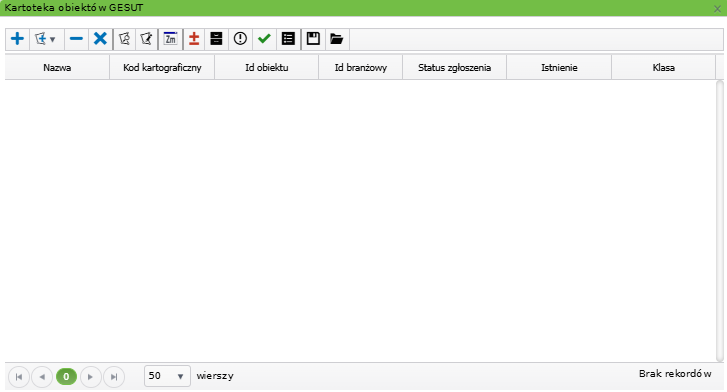Click the 'wierszy' label

click(215, 376)
